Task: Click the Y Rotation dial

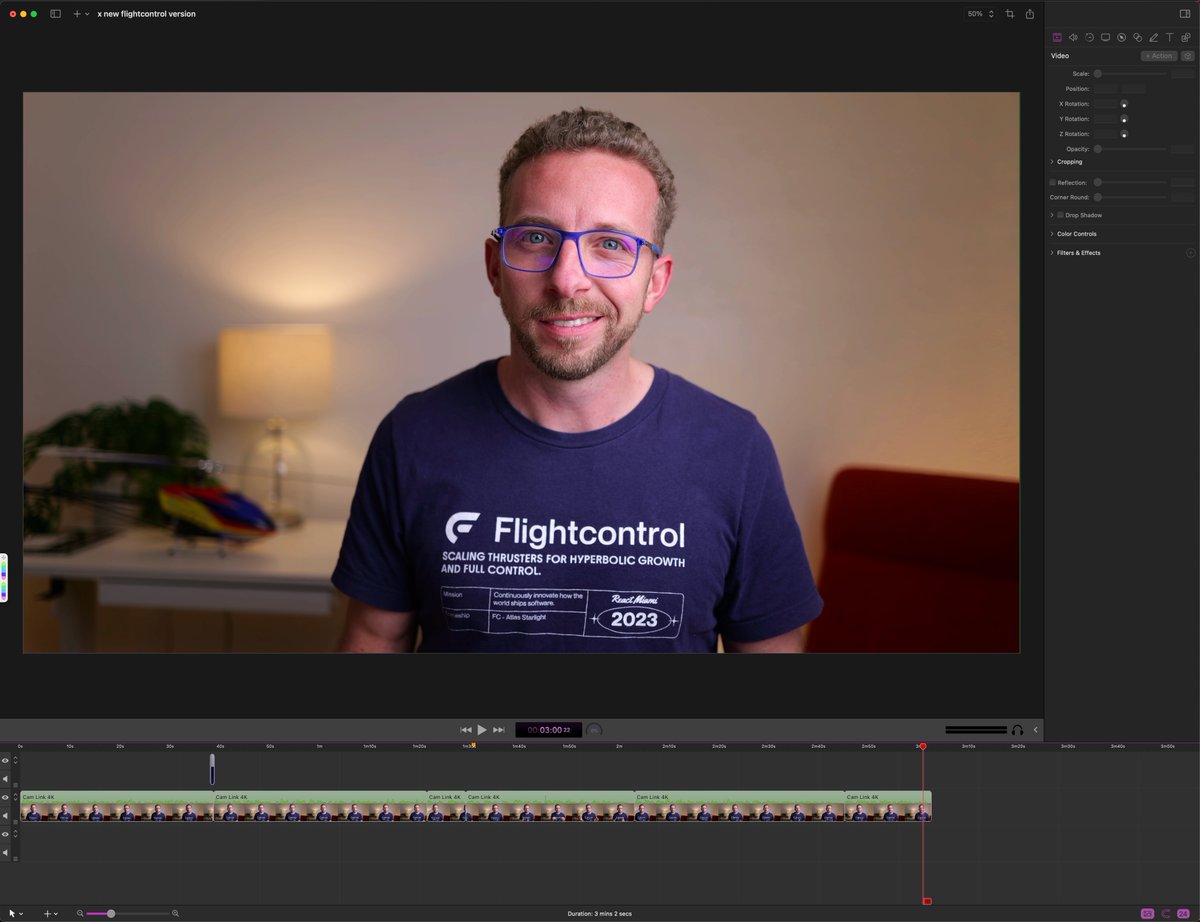Action: pyautogui.click(x=1124, y=119)
